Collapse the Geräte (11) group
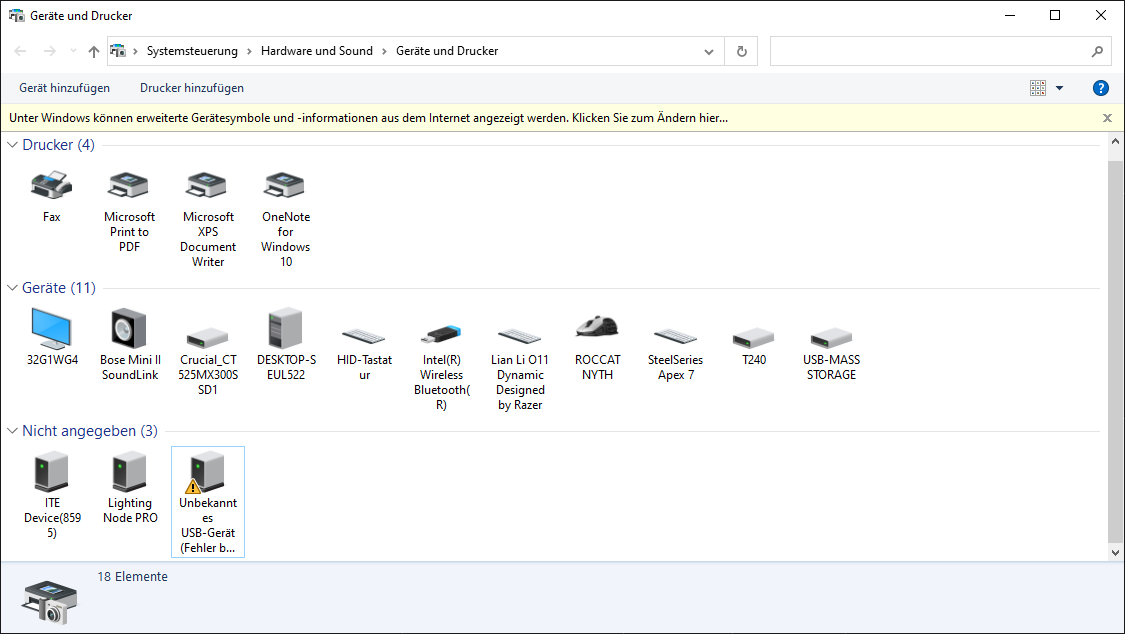This screenshot has height=634, width=1125. (12, 288)
